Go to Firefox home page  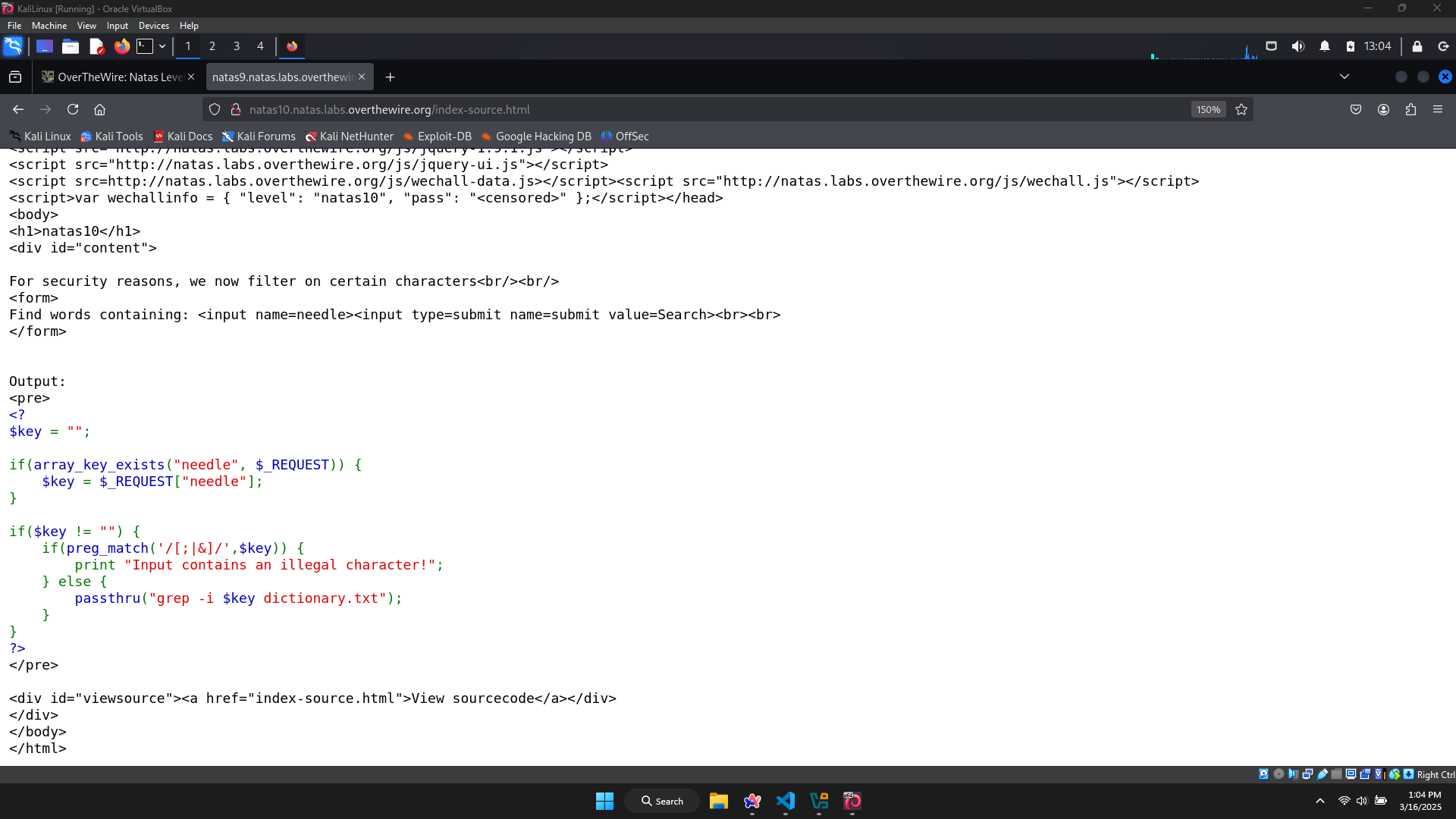[x=99, y=110]
